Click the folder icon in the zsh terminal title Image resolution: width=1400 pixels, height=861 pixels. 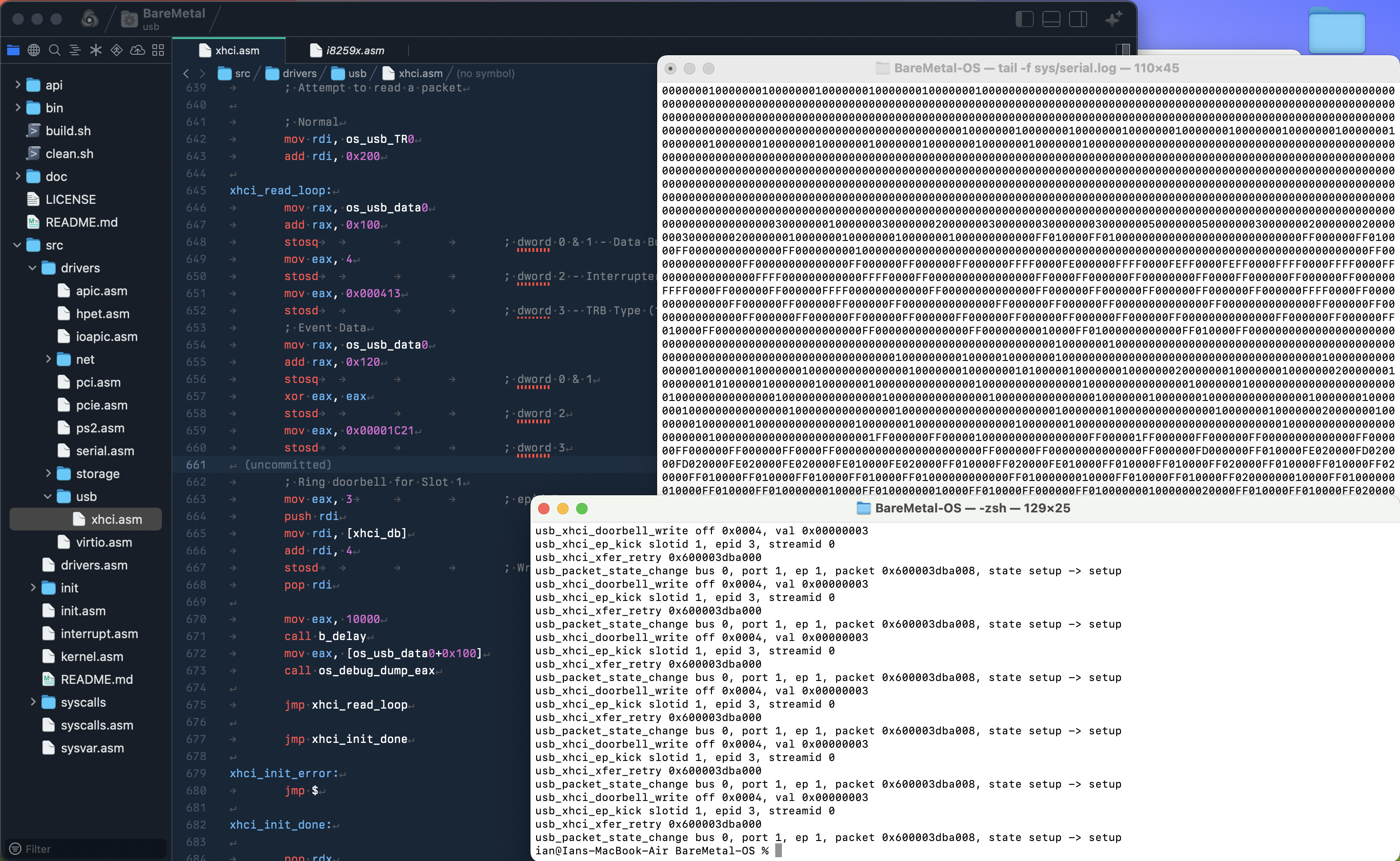pyautogui.click(x=863, y=508)
